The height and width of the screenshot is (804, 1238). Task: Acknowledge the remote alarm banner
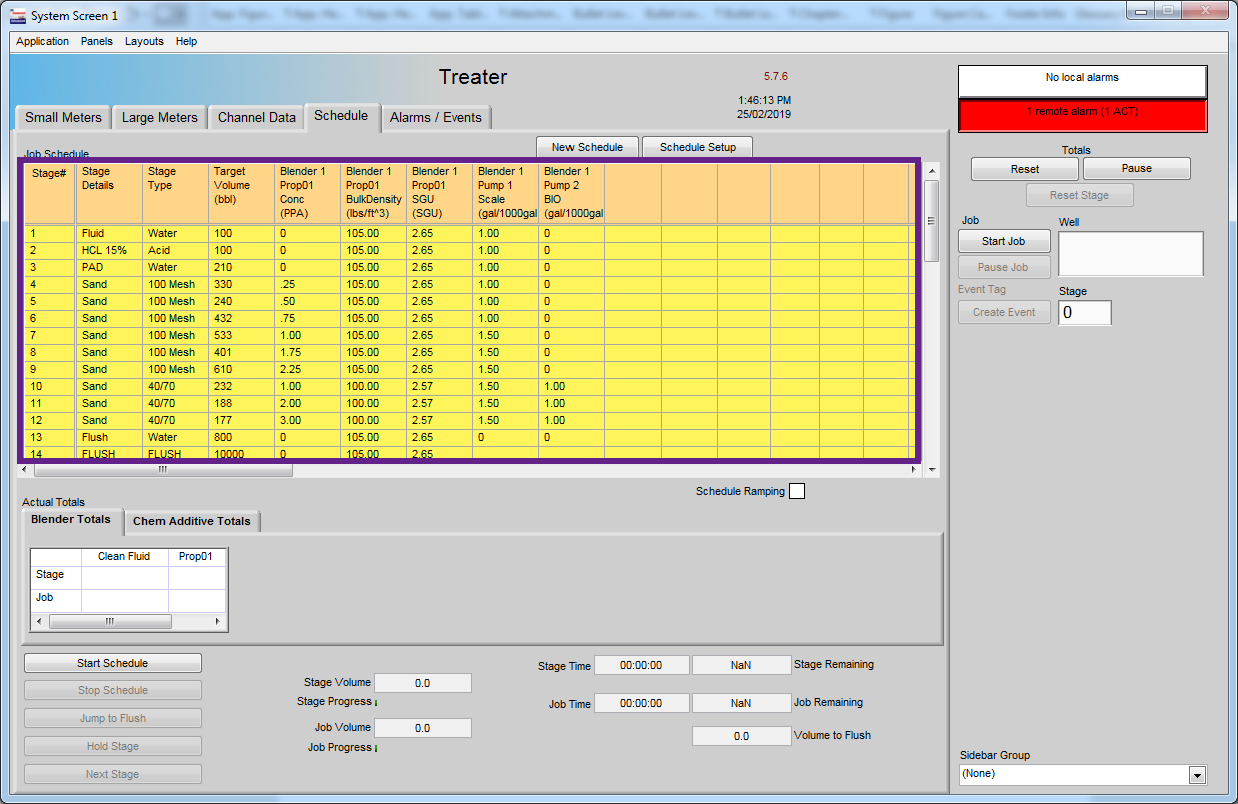[x=1082, y=113]
